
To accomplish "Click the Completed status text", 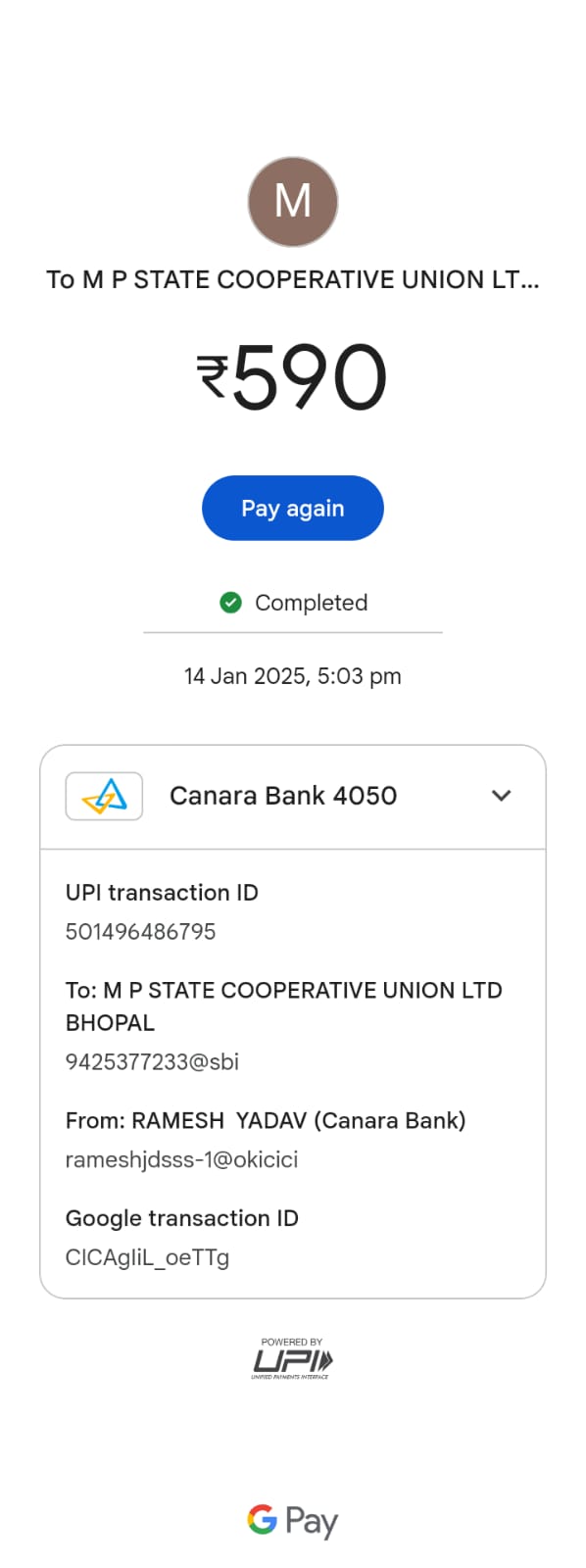I will tap(312, 603).
